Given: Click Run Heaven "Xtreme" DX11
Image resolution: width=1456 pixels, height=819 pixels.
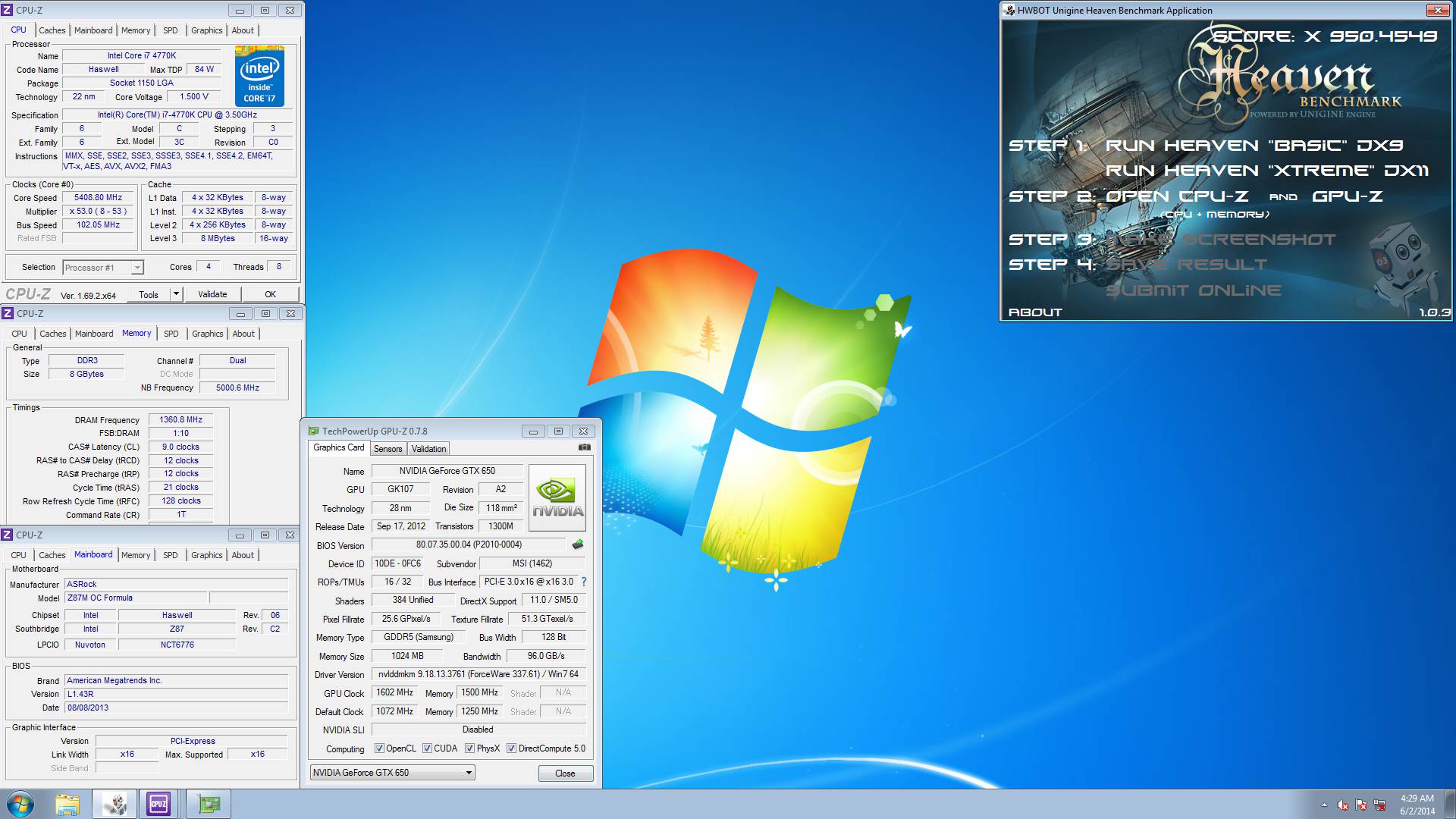Looking at the screenshot, I should point(1267,171).
